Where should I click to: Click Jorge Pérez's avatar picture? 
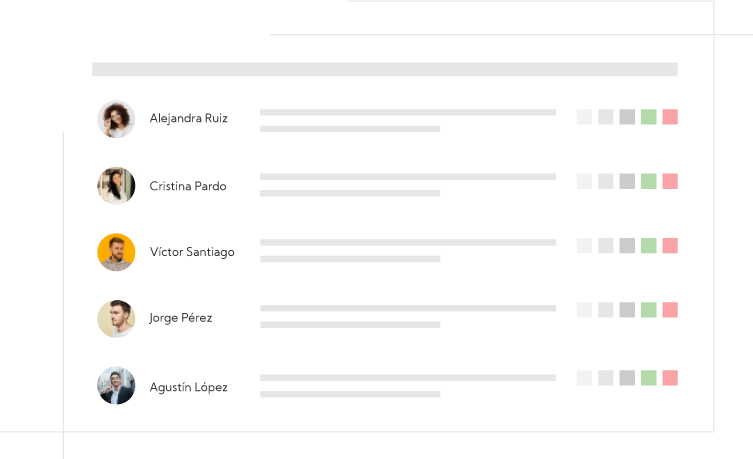coord(116,319)
